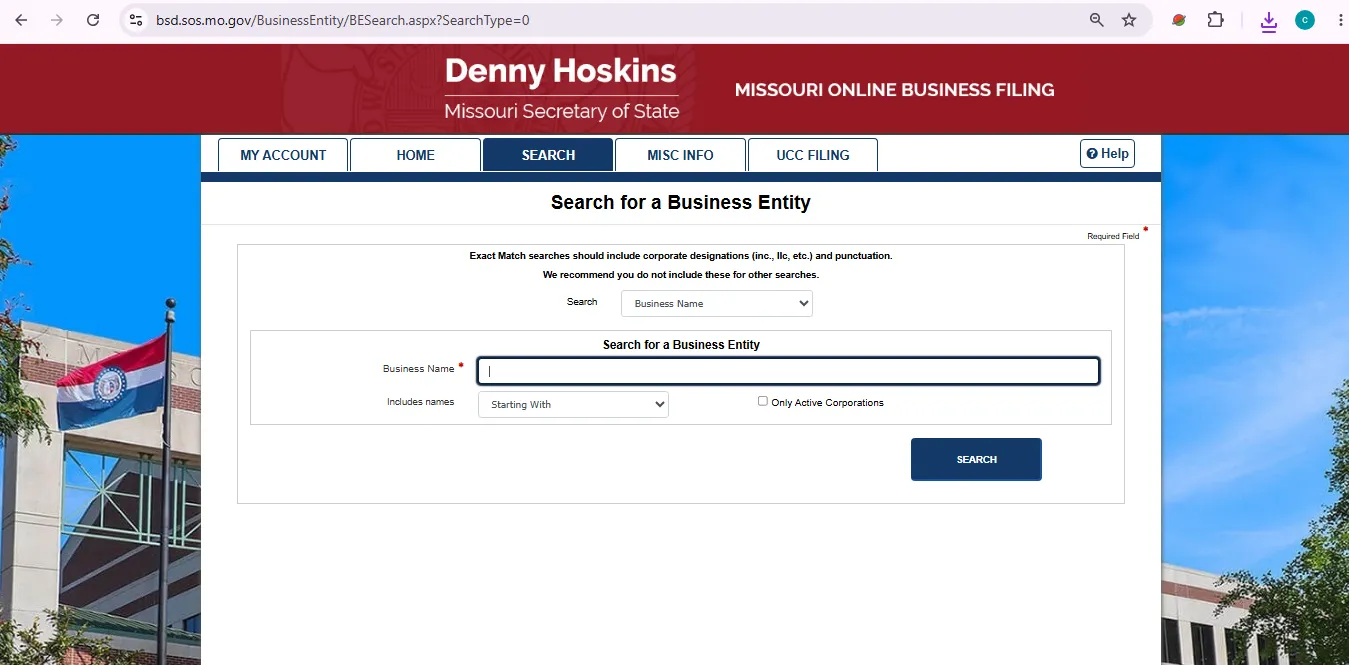This screenshot has height=665, width=1349.
Task: Click the MISSOURI ONLINE BUSINESS FILING heading
Action: pos(894,90)
